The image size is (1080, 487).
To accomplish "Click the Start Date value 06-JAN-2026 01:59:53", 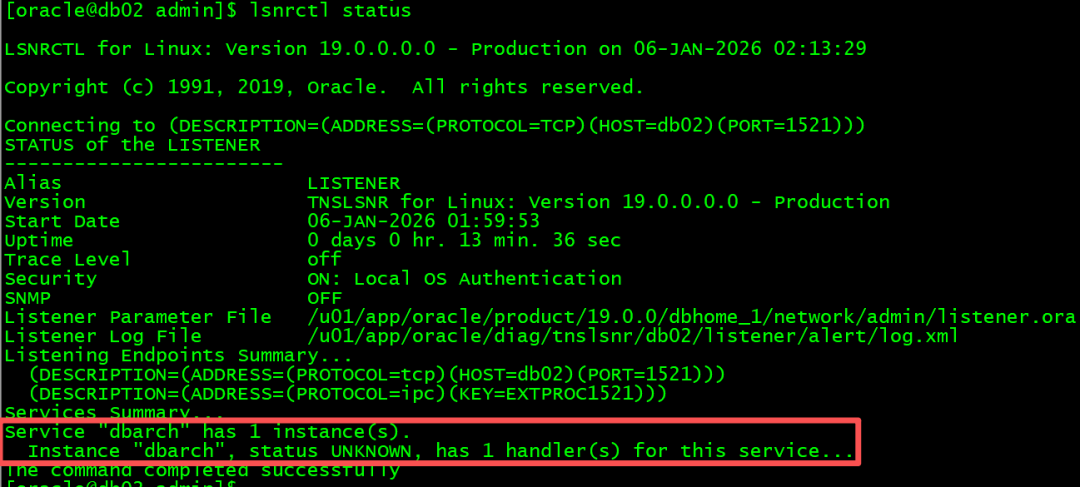I will (423, 221).
